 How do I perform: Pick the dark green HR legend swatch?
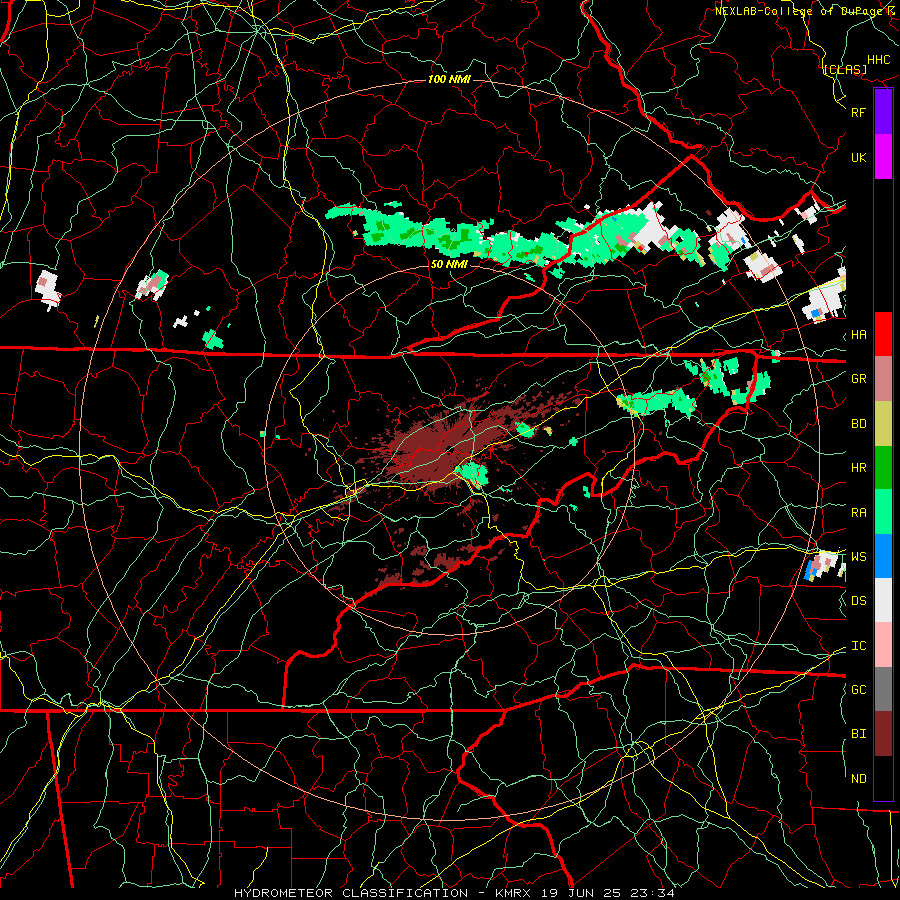point(883,468)
